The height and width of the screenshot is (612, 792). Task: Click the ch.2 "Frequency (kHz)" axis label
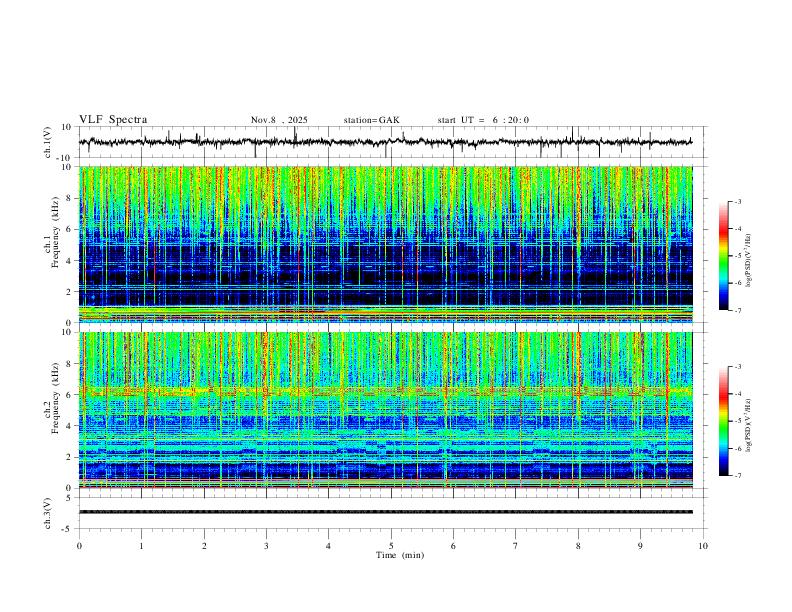55,398
